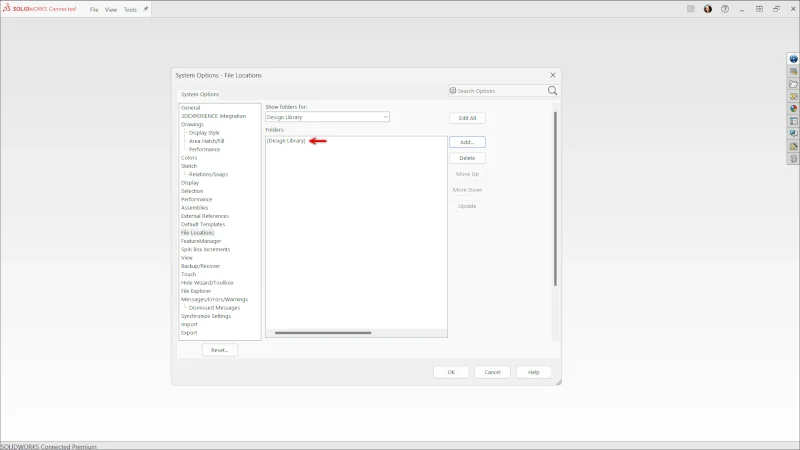800x450 pixels.
Task: Select Sketch in the options tree
Action: pos(189,166)
